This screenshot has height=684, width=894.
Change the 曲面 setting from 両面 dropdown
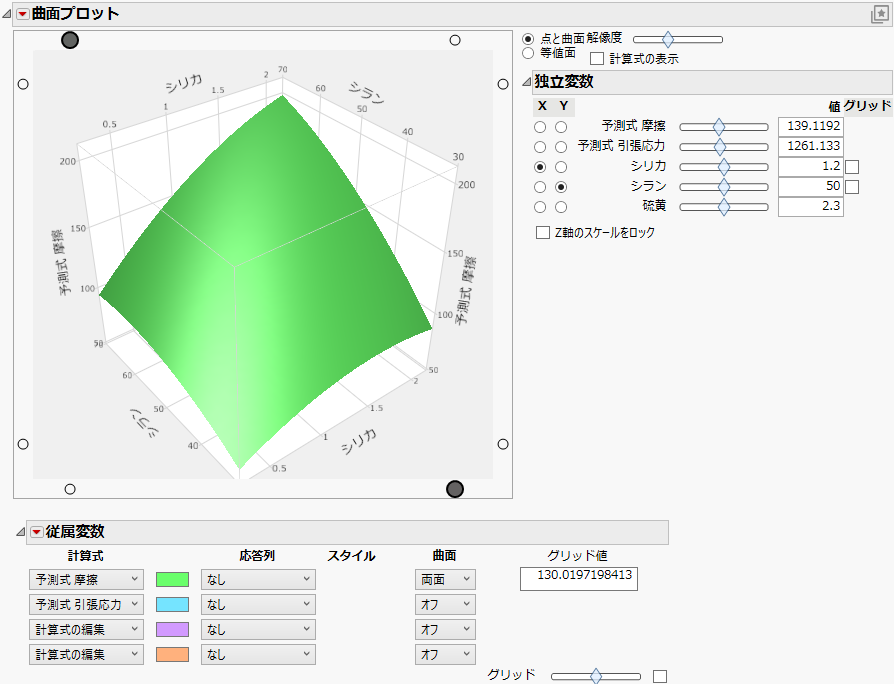point(445,579)
